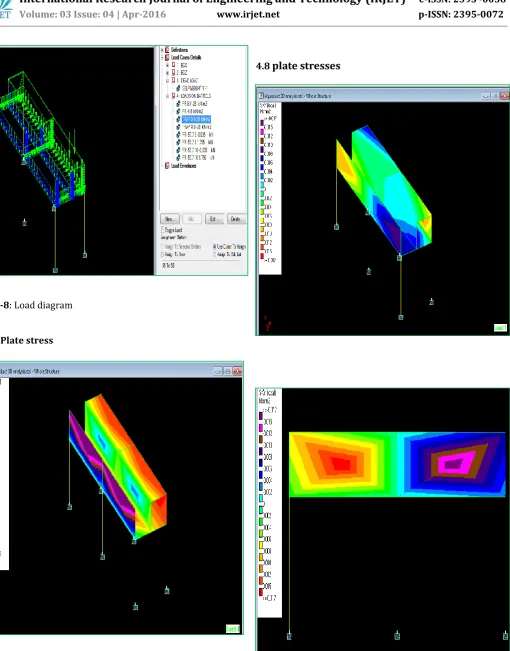Click the title bar of the 4.8 plate stresses window
The width and height of the screenshot is (510, 651).
point(382,96)
